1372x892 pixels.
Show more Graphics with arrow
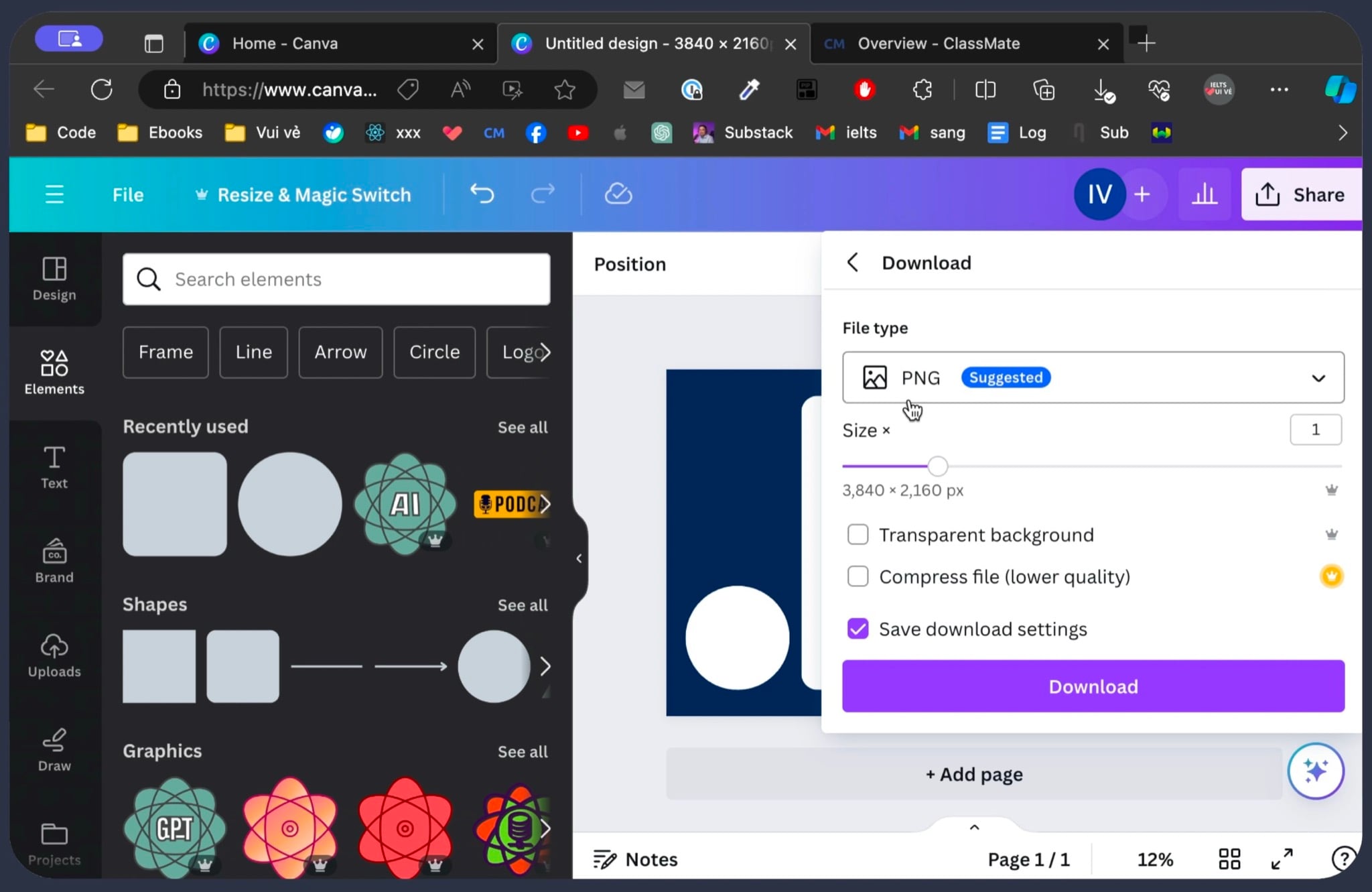click(545, 829)
